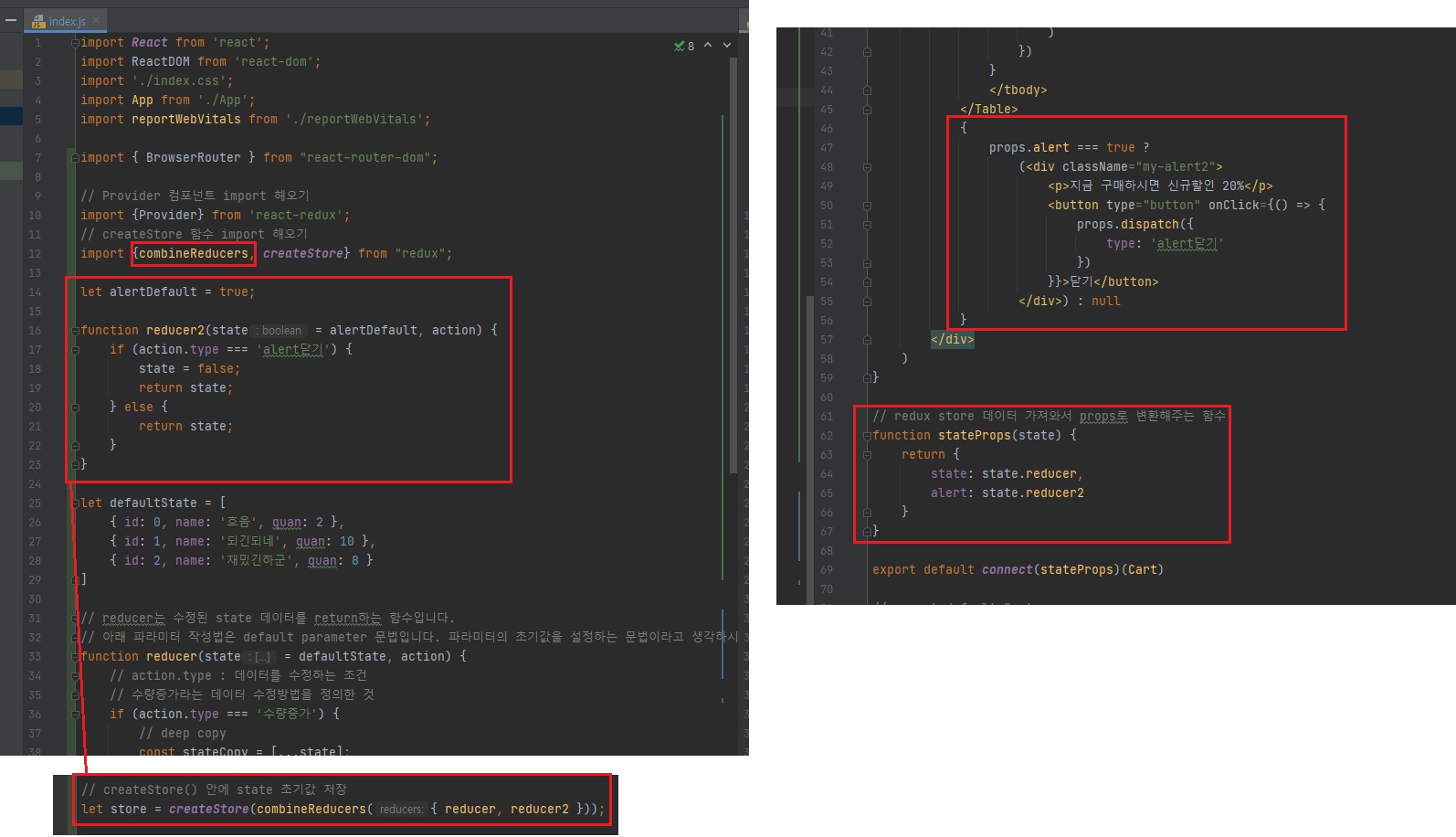Place cursor on BrowserRouter in line 7

194,158
